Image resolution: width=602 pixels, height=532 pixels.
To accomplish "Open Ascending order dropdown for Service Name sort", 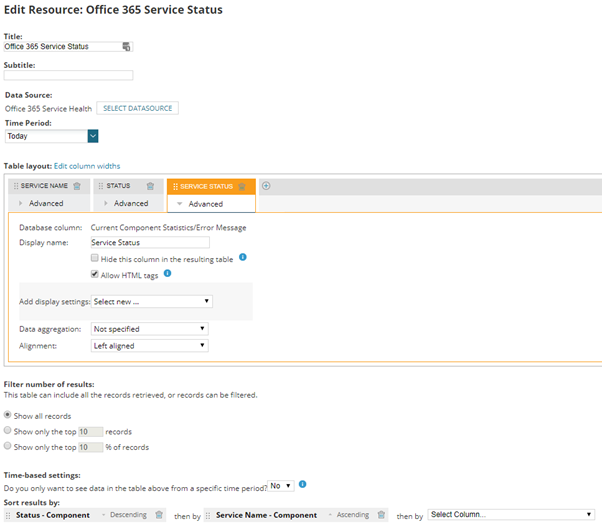I will pyautogui.click(x=349, y=515).
